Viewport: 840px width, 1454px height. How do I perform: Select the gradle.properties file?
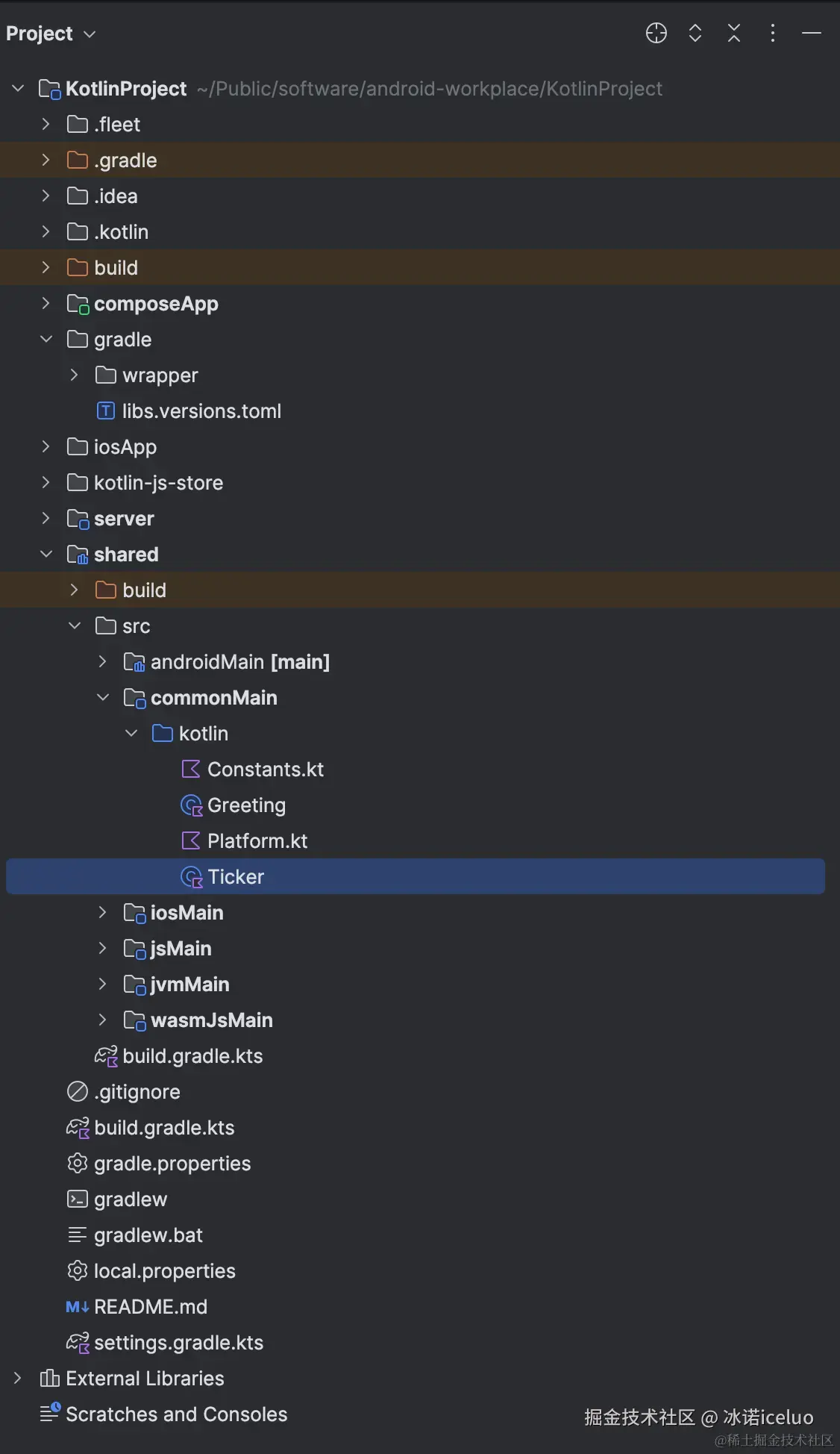click(172, 1164)
